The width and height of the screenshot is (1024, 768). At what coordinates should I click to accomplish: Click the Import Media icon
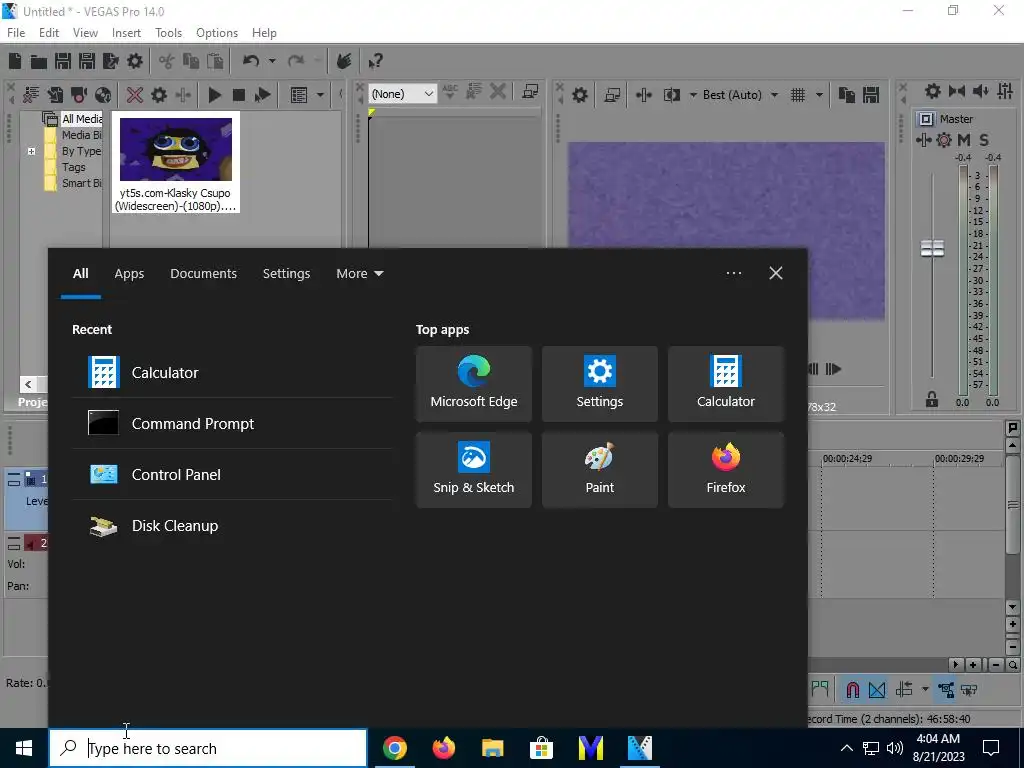point(55,95)
